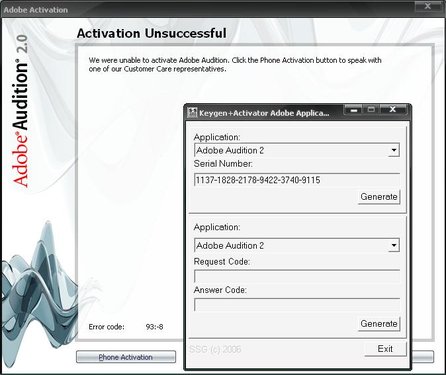Click the Answer Code input field
This screenshot has height=375, width=446.
[x=297, y=305]
